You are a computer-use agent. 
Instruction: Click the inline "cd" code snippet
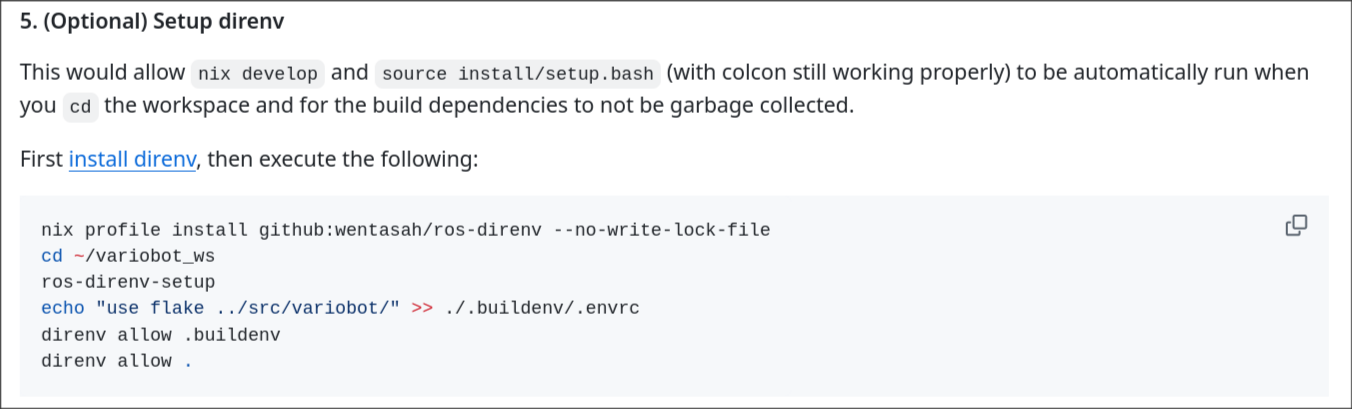[80, 107]
